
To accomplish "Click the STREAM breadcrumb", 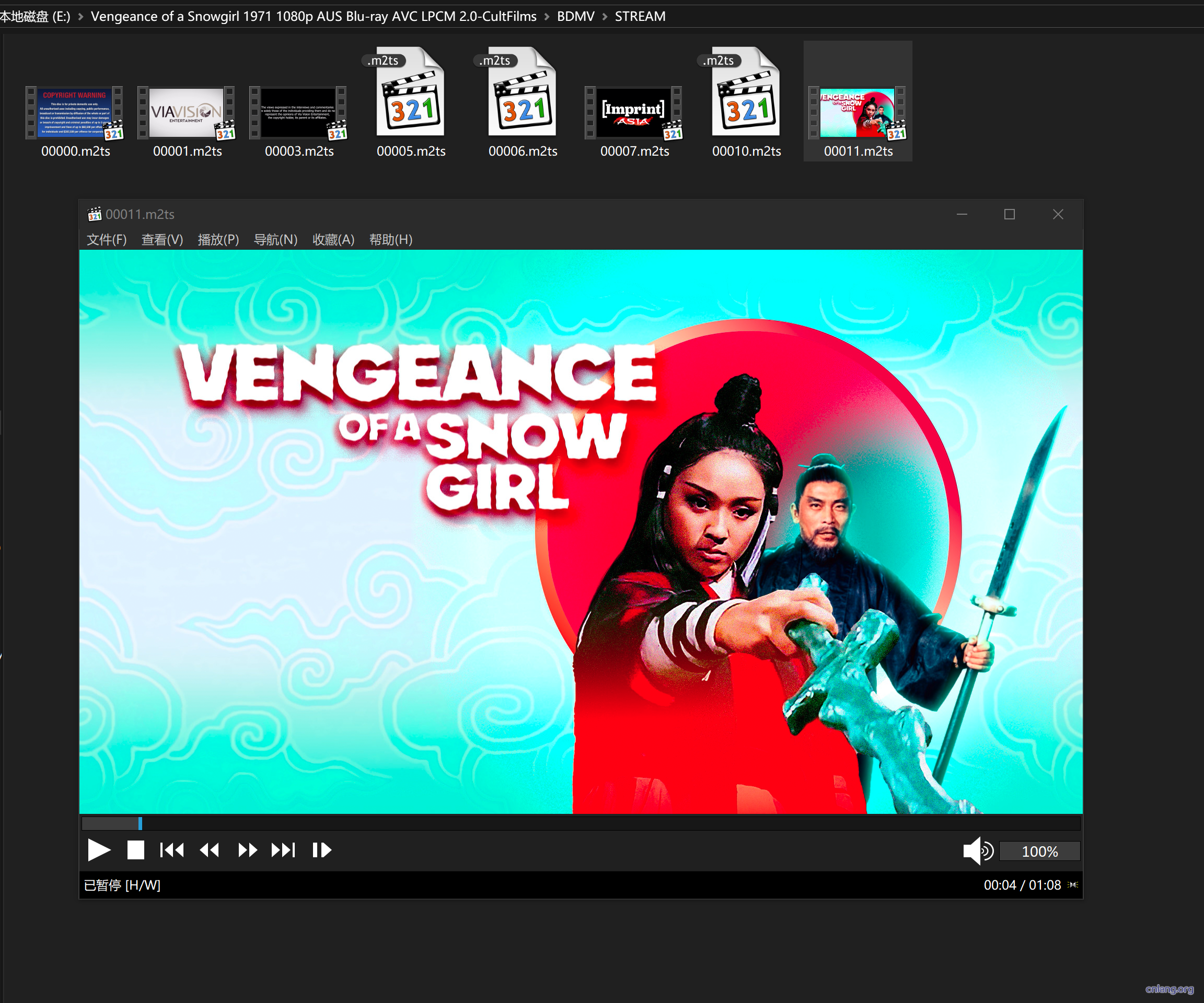I will [640, 16].
